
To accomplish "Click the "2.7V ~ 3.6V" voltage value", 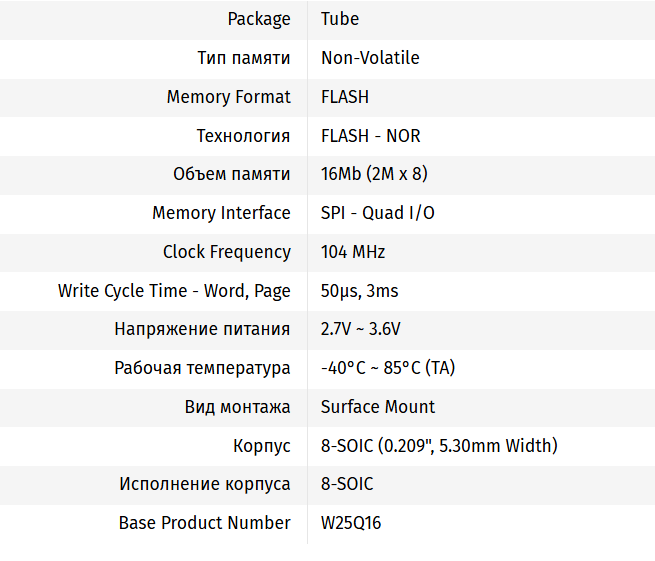I will pos(361,329).
